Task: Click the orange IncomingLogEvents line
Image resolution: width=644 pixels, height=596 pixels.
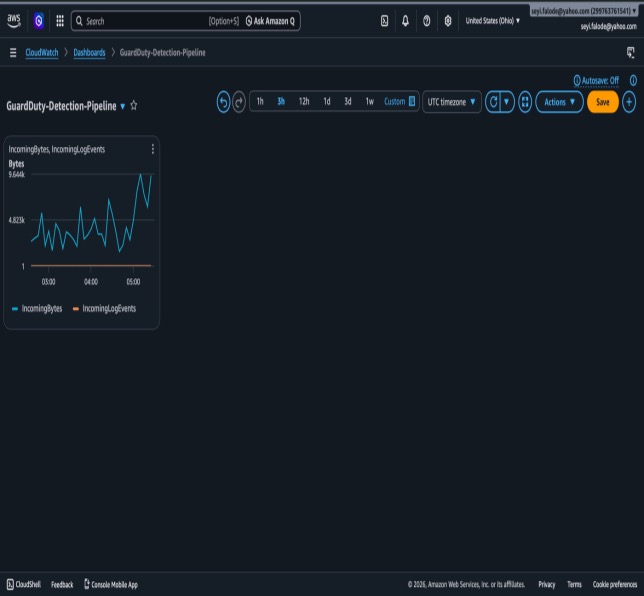Action: [x=91, y=266]
